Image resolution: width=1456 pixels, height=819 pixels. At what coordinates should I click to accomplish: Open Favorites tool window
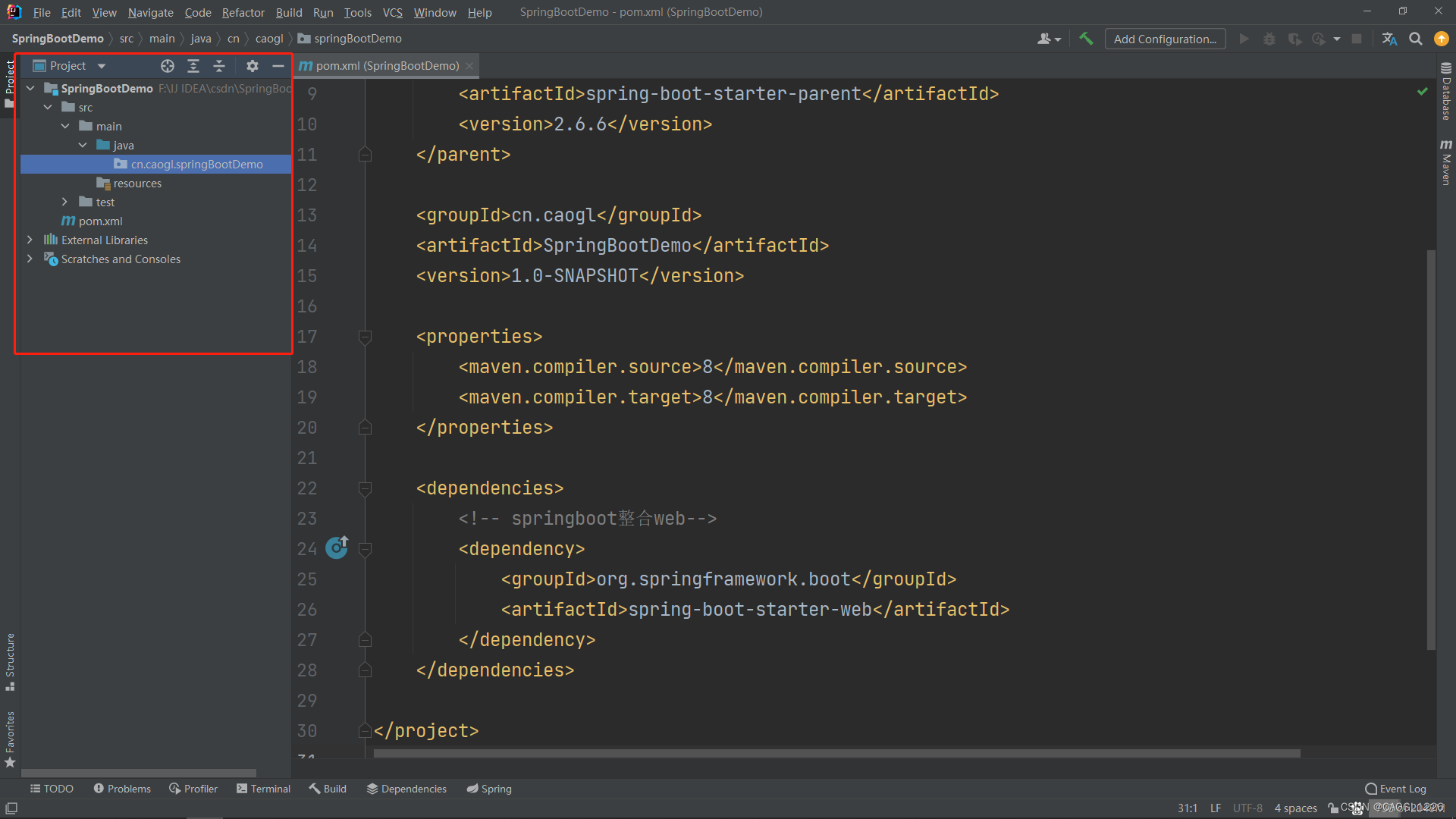pos(10,739)
